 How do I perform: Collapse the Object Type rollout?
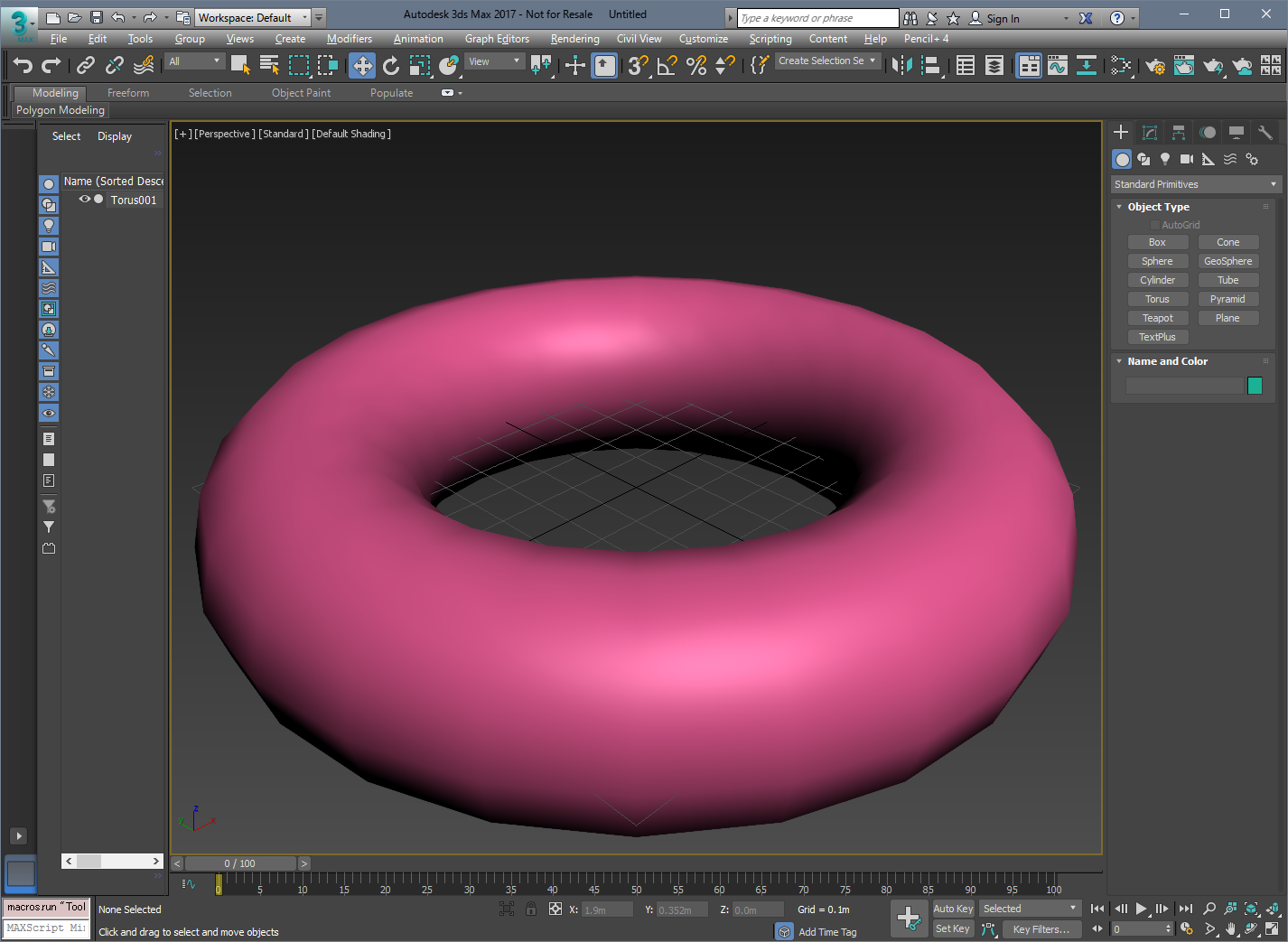pos(1158,207)
